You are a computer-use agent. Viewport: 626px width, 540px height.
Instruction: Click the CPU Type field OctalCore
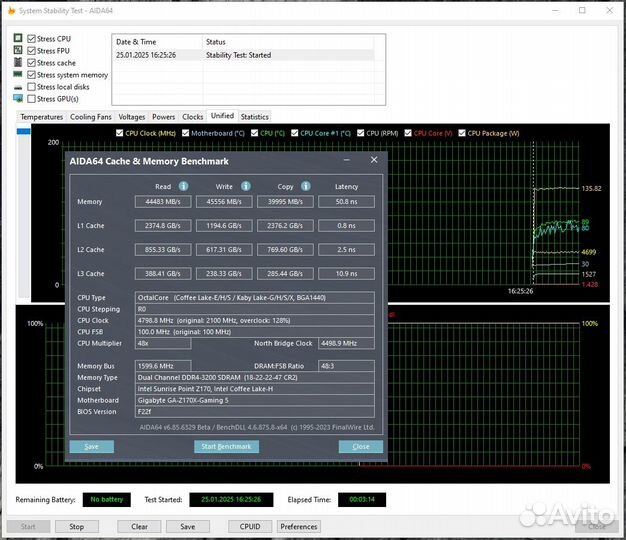(255, 298)
